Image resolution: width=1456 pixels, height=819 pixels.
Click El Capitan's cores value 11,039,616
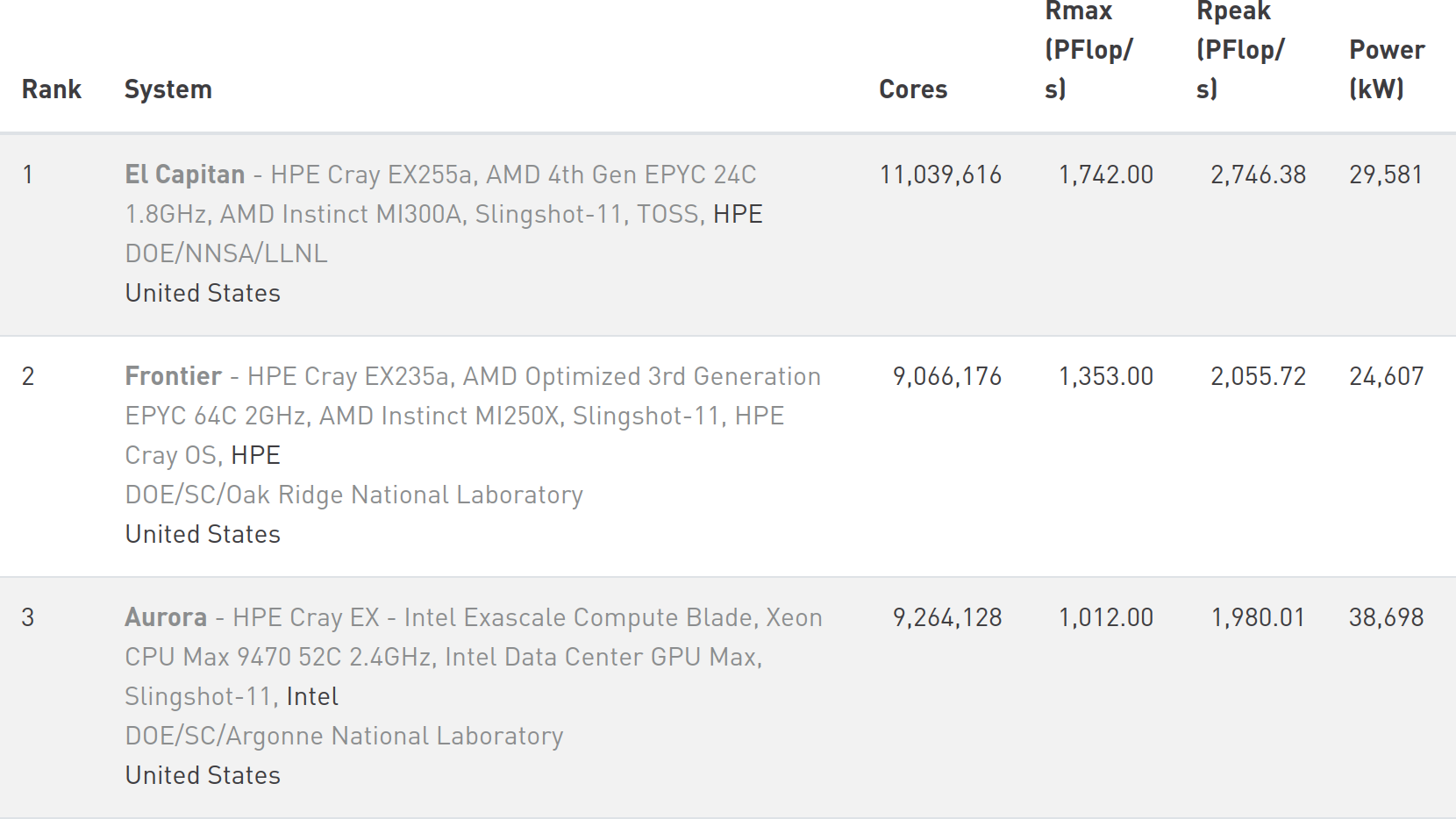coord(941,174)
